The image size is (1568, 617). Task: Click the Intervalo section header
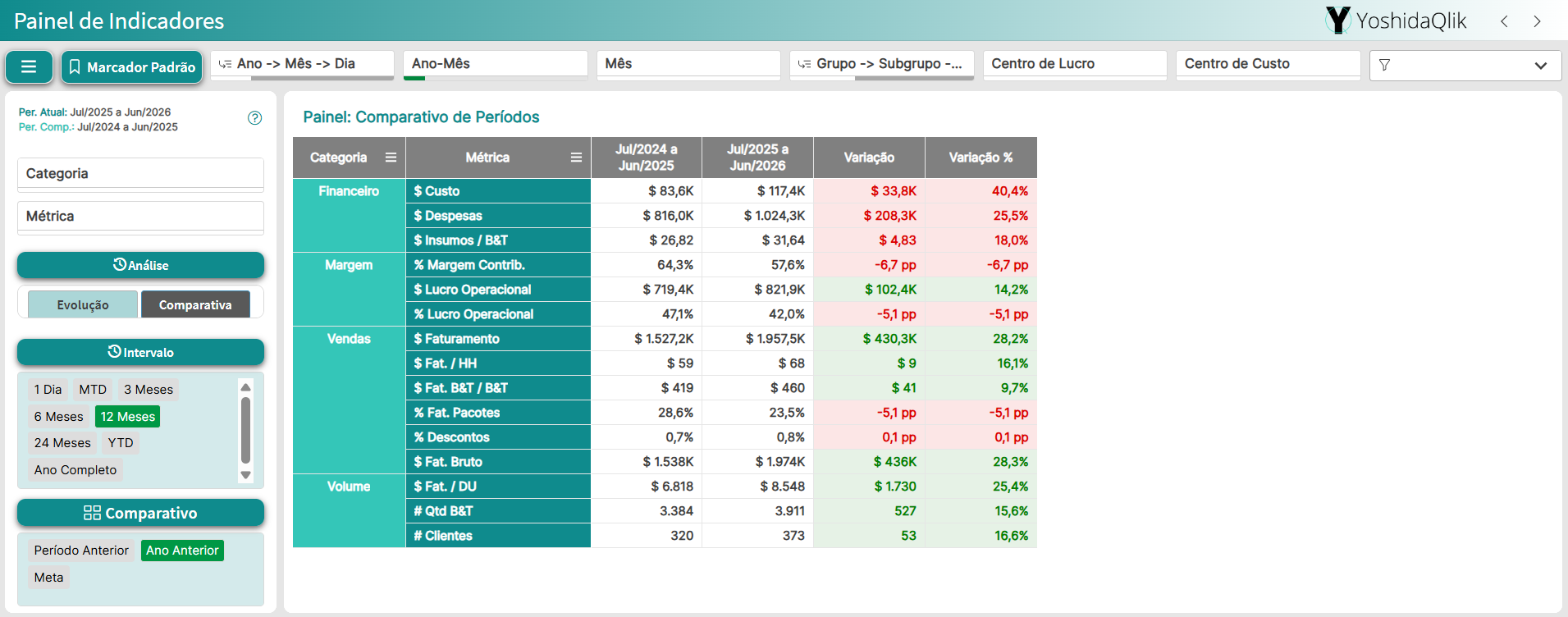[140, 352]
